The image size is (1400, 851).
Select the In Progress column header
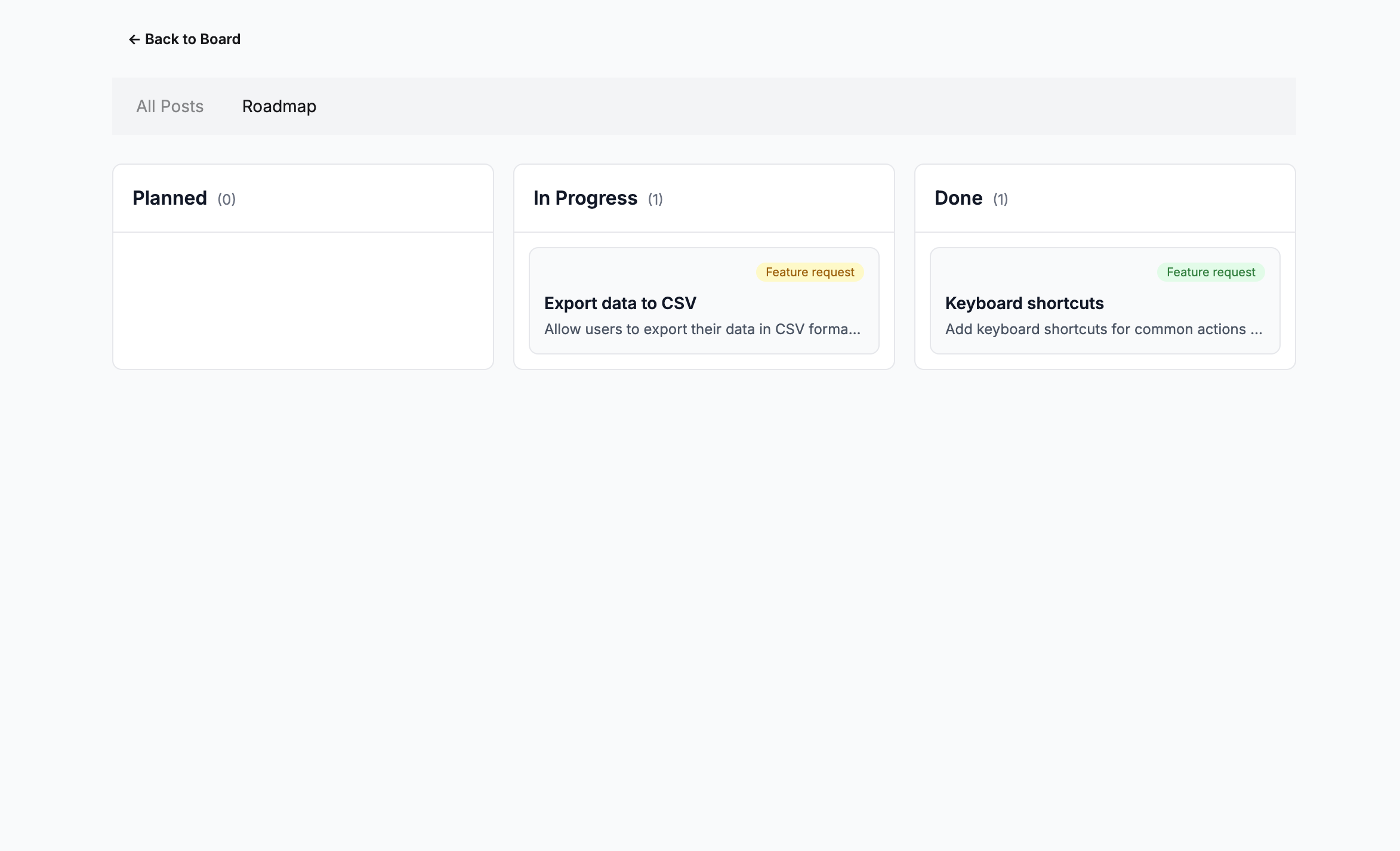click(585, 198)
